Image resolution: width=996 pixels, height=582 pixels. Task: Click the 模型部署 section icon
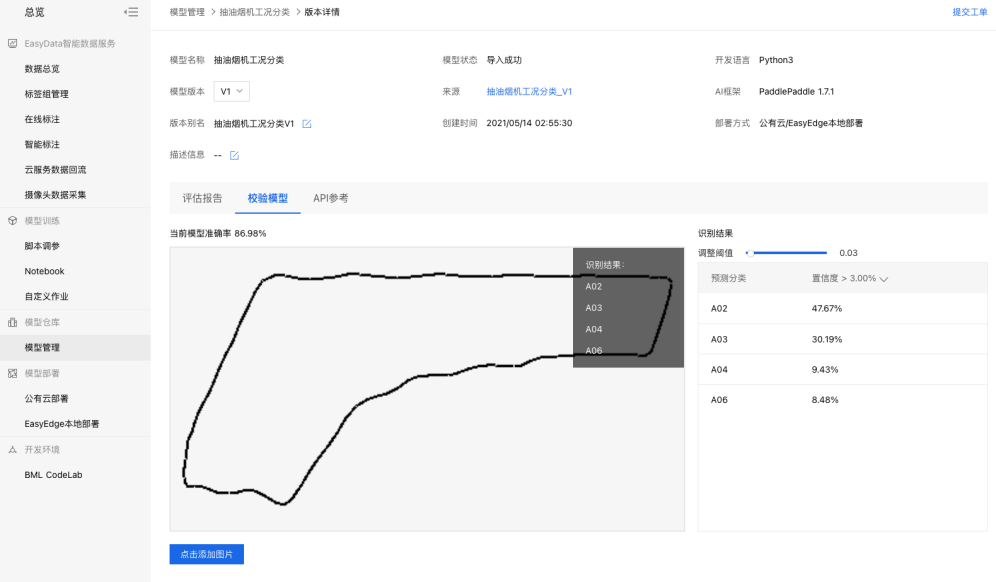pyautogui.click(x=12, y=373)
